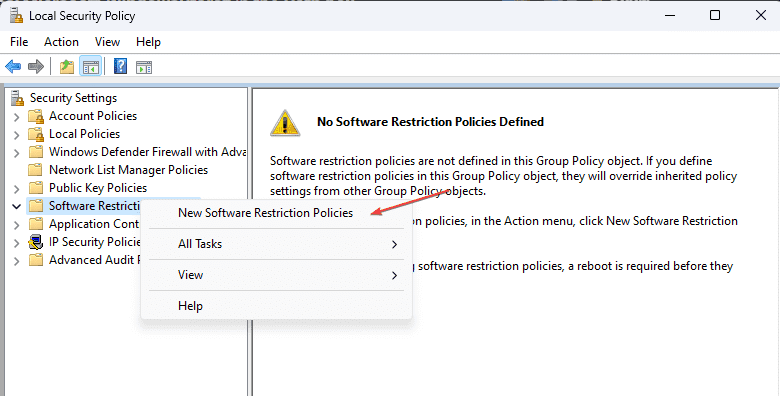Minimize the Local Security Policy window
Image resolution: width=780 pixels, height=396 pixels.
[x=670, y=15]
